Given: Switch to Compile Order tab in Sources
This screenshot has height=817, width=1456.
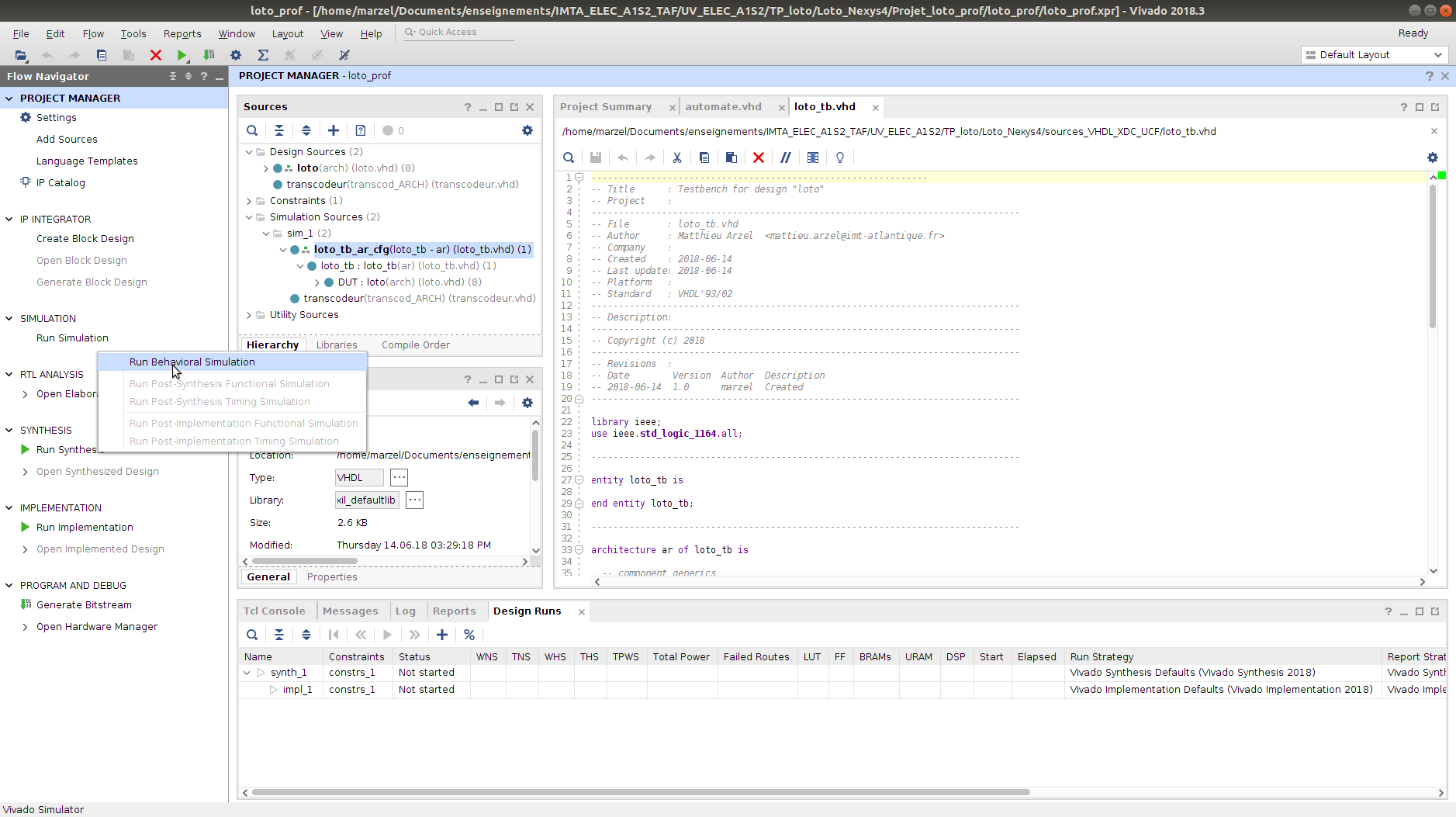Looking at the screenshot, I should [x=416, y=345].
